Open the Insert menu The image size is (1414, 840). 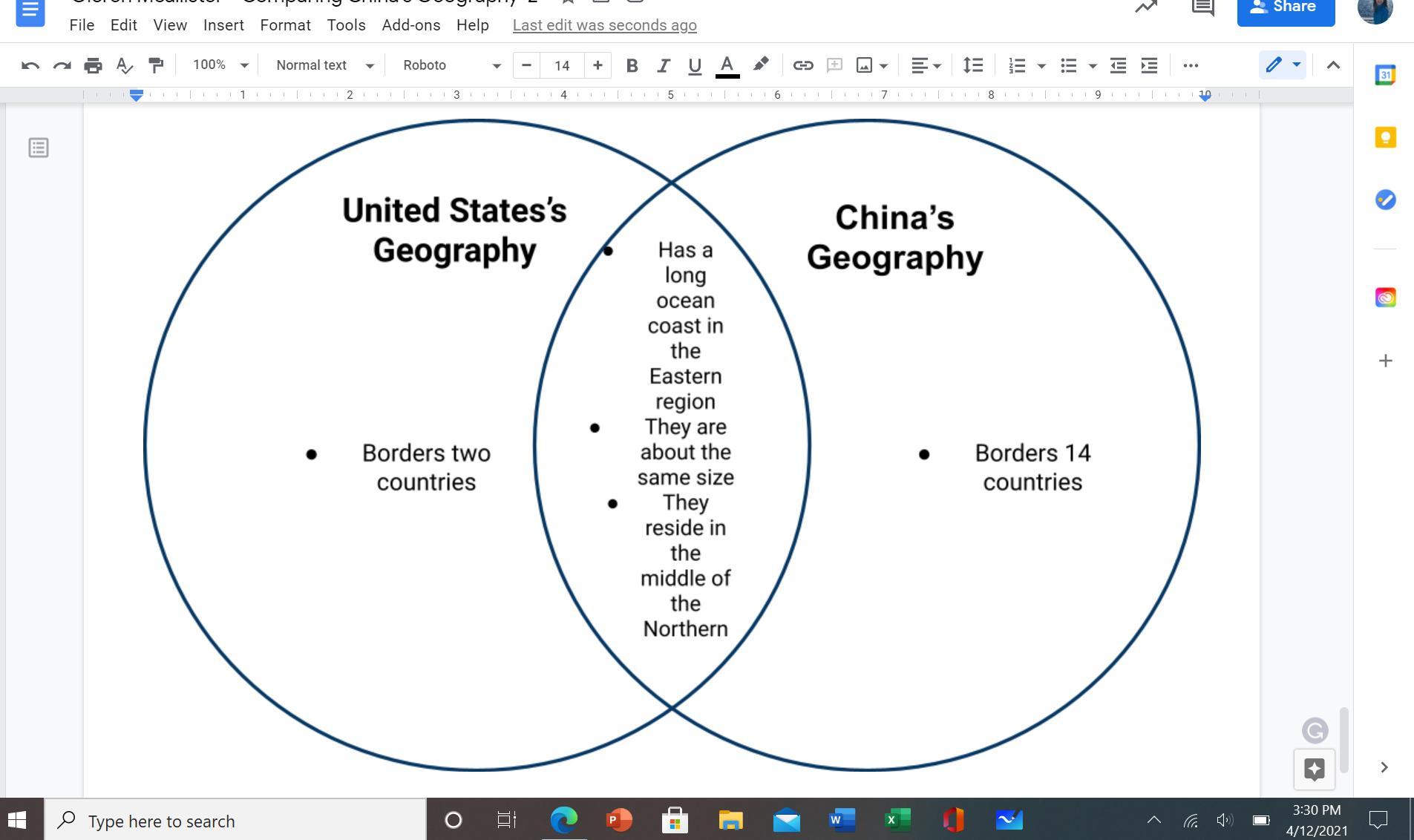[223, 25]
